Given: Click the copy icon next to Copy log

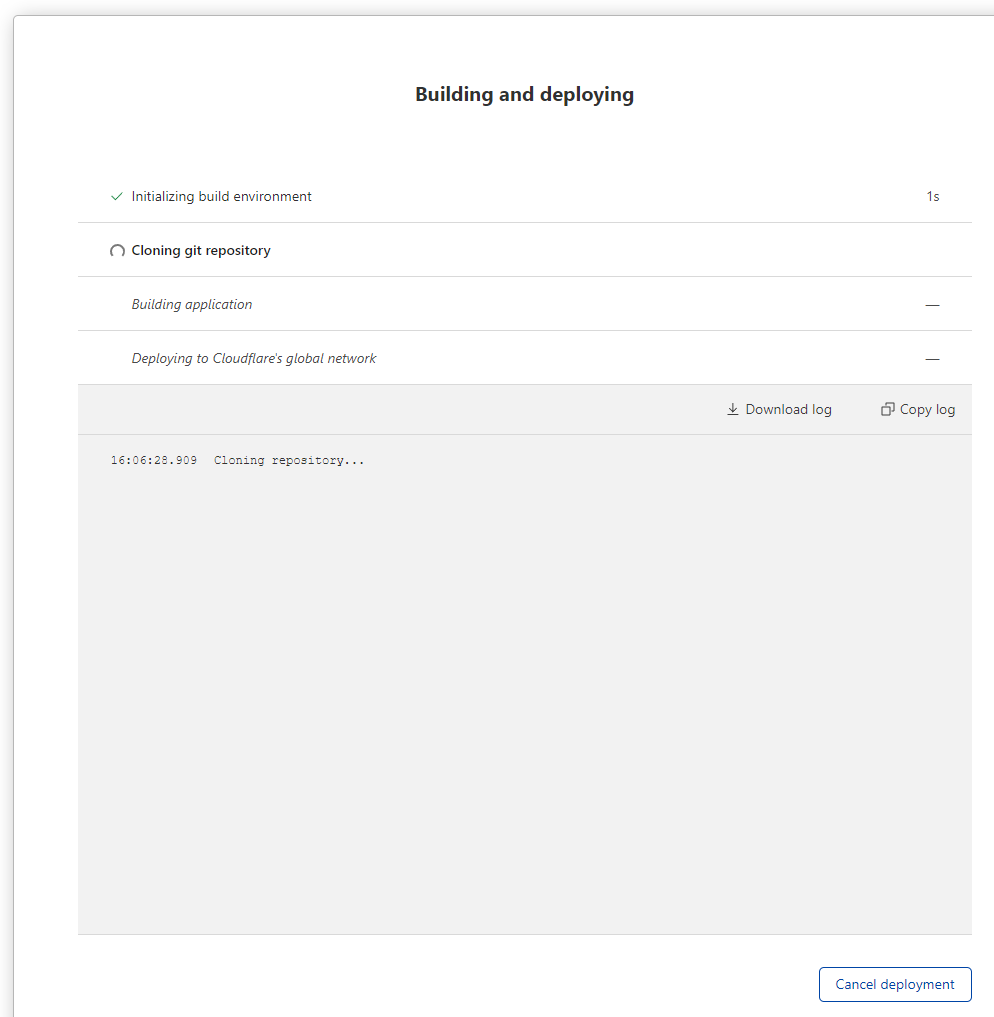Looking at the screenshot, I should click(x=887, y=409).
